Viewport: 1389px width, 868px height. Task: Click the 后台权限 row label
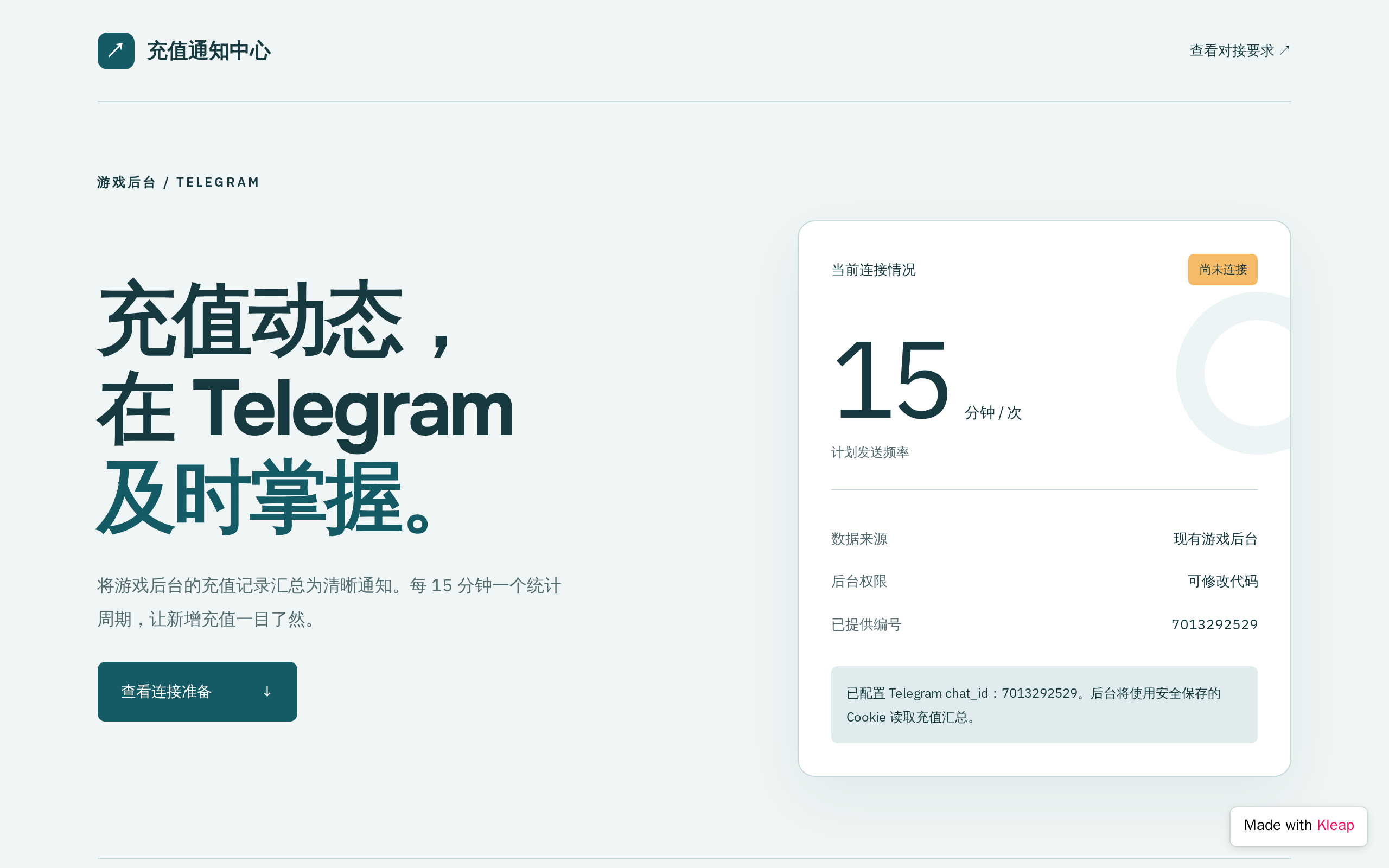(859, 581)
